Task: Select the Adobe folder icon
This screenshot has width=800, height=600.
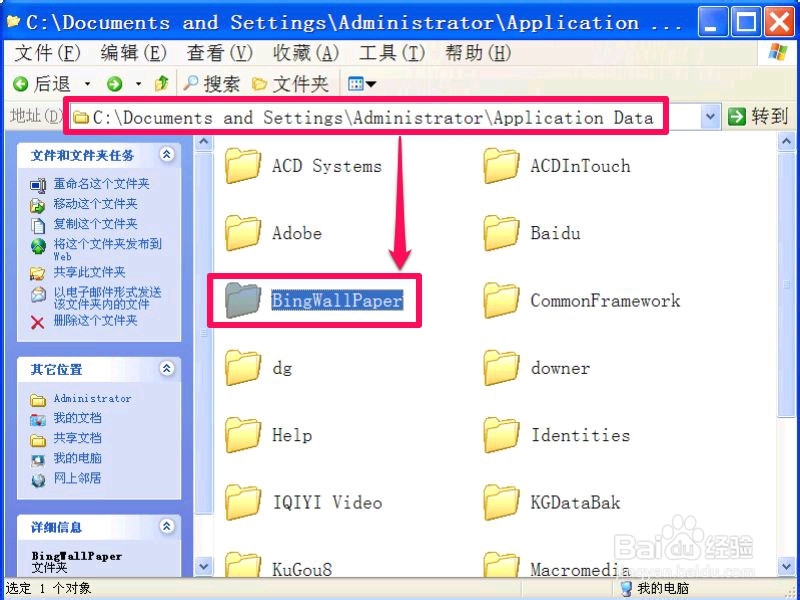Action: point(243,233)
